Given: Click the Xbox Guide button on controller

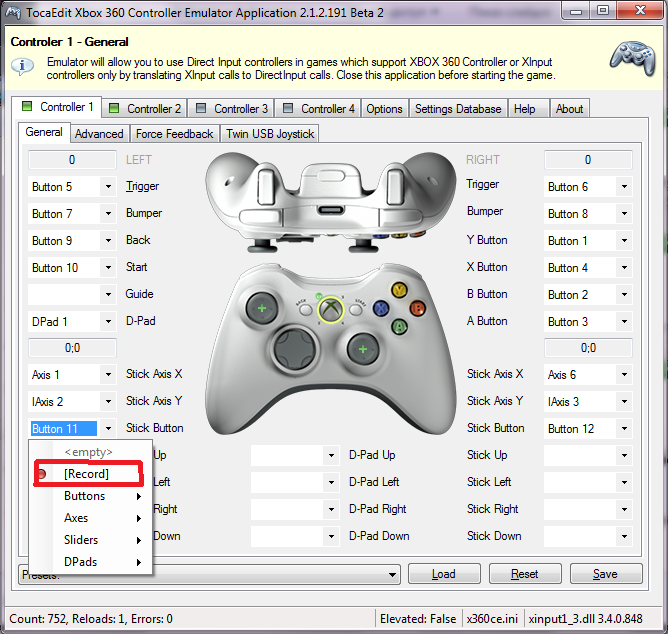Looking at the screenshot, I should pos(329,311).
